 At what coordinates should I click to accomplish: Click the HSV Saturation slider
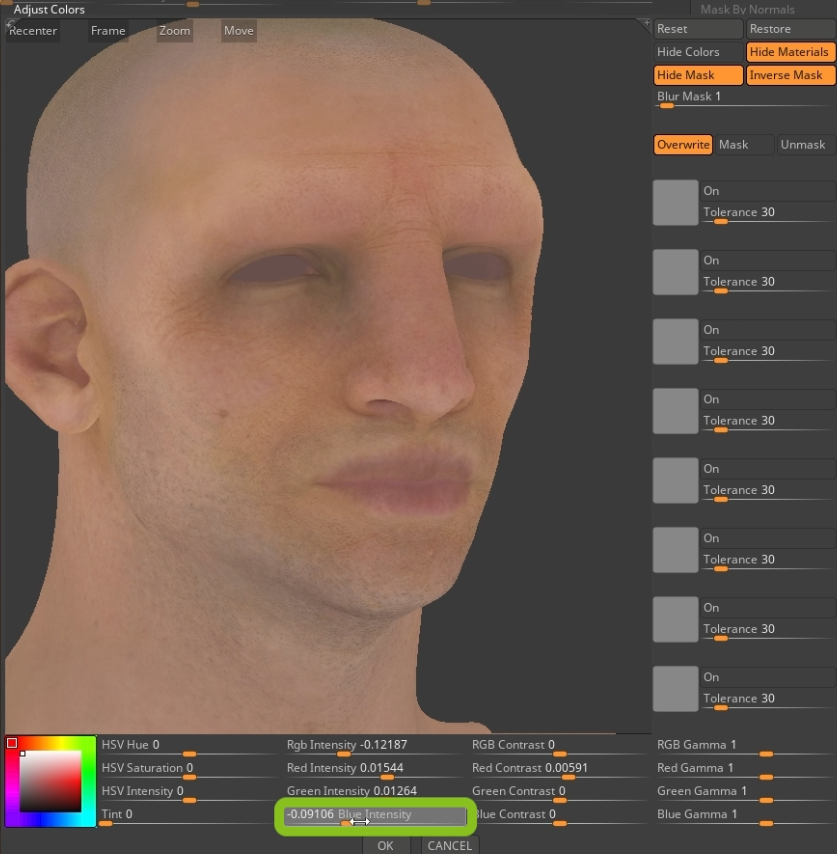pos(188,770)
